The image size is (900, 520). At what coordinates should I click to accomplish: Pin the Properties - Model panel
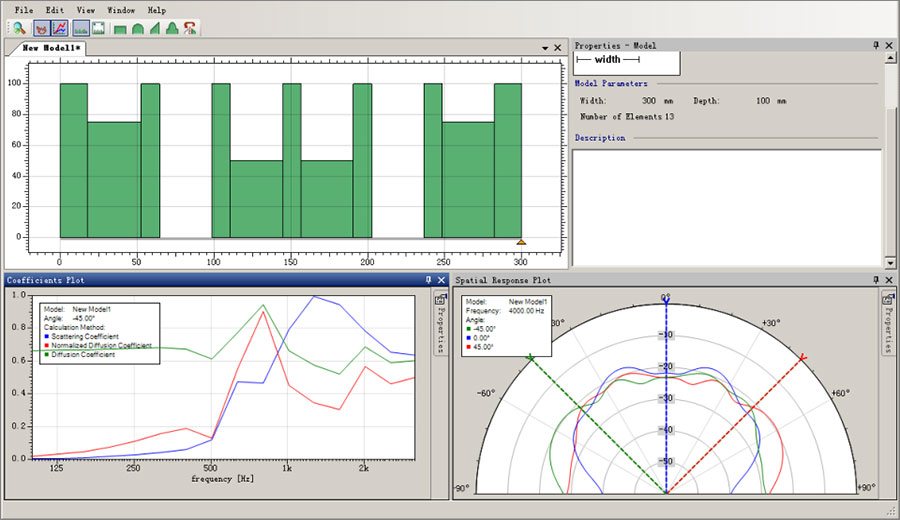pyautogui.click(x=876, y=46)
